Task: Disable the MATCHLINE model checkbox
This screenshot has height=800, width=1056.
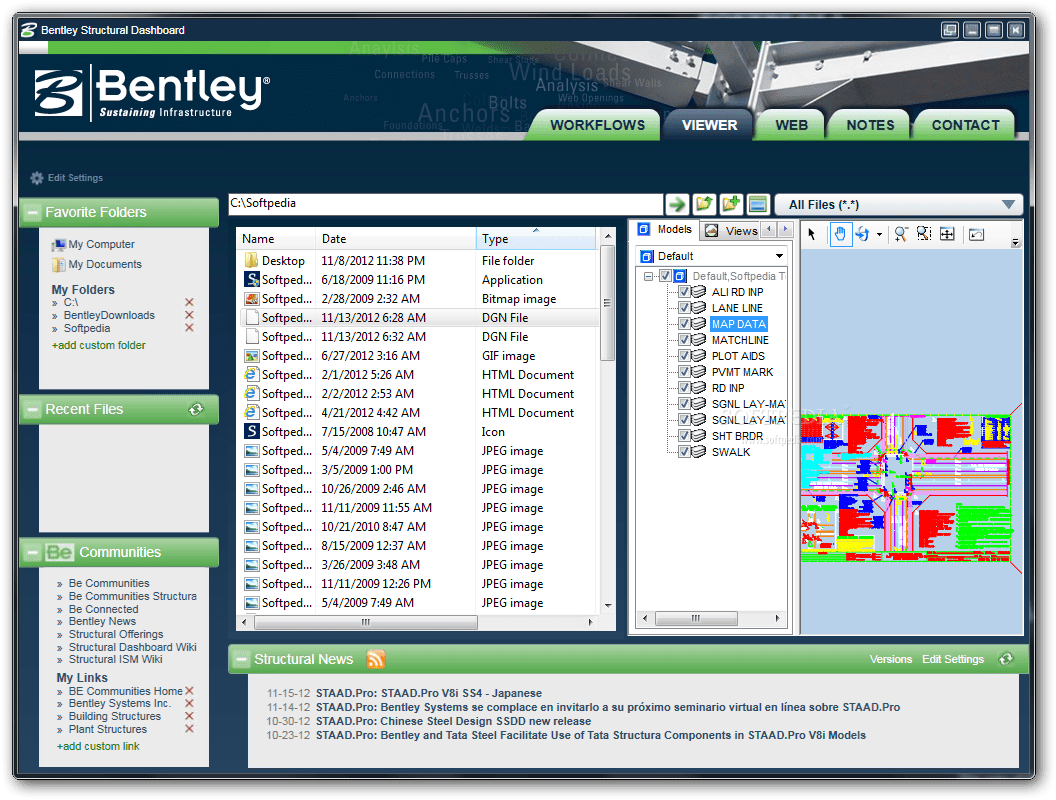Action: (682, 340)
